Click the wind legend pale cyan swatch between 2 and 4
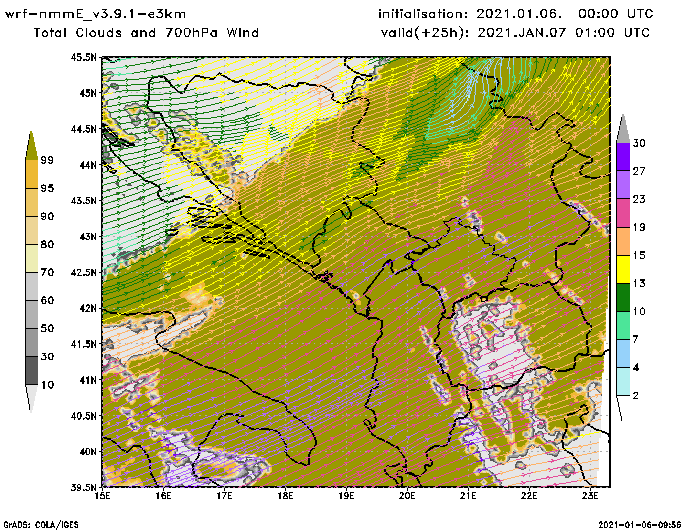The height and width of the screenshot is (530, 700). click(623, 382)
